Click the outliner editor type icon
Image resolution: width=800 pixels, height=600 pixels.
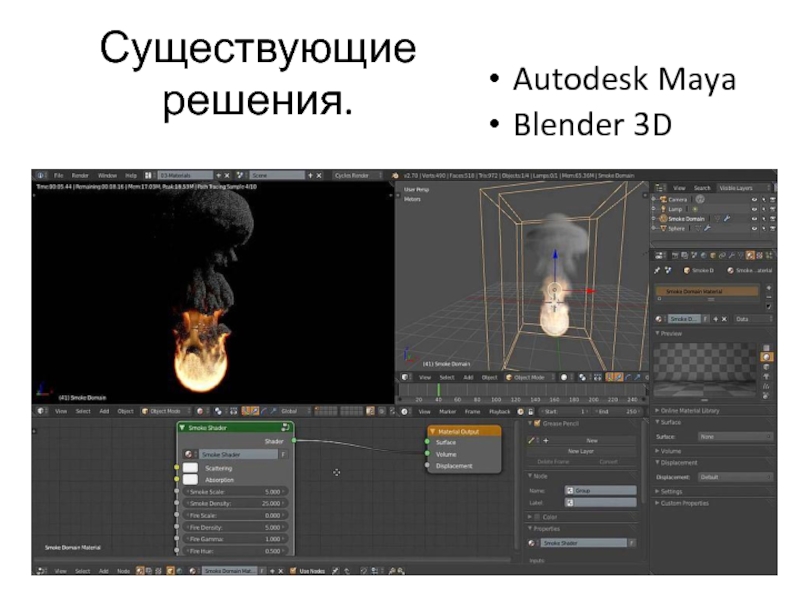[x=659, y=188]
